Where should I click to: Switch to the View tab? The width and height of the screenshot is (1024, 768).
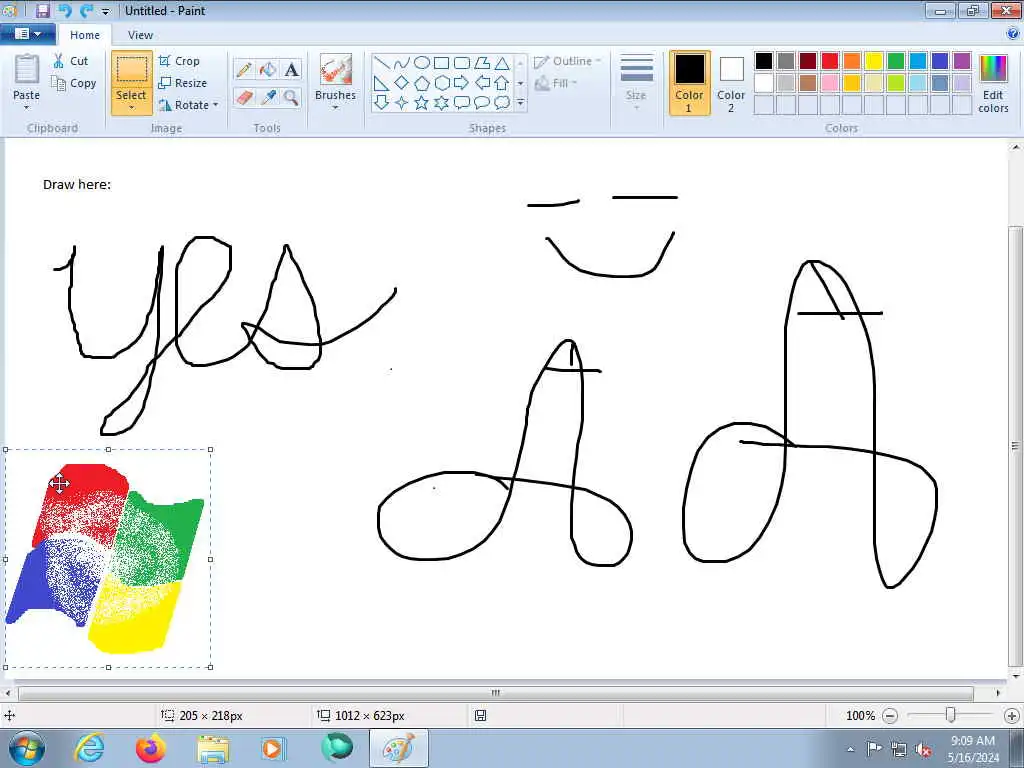[140, 35]
